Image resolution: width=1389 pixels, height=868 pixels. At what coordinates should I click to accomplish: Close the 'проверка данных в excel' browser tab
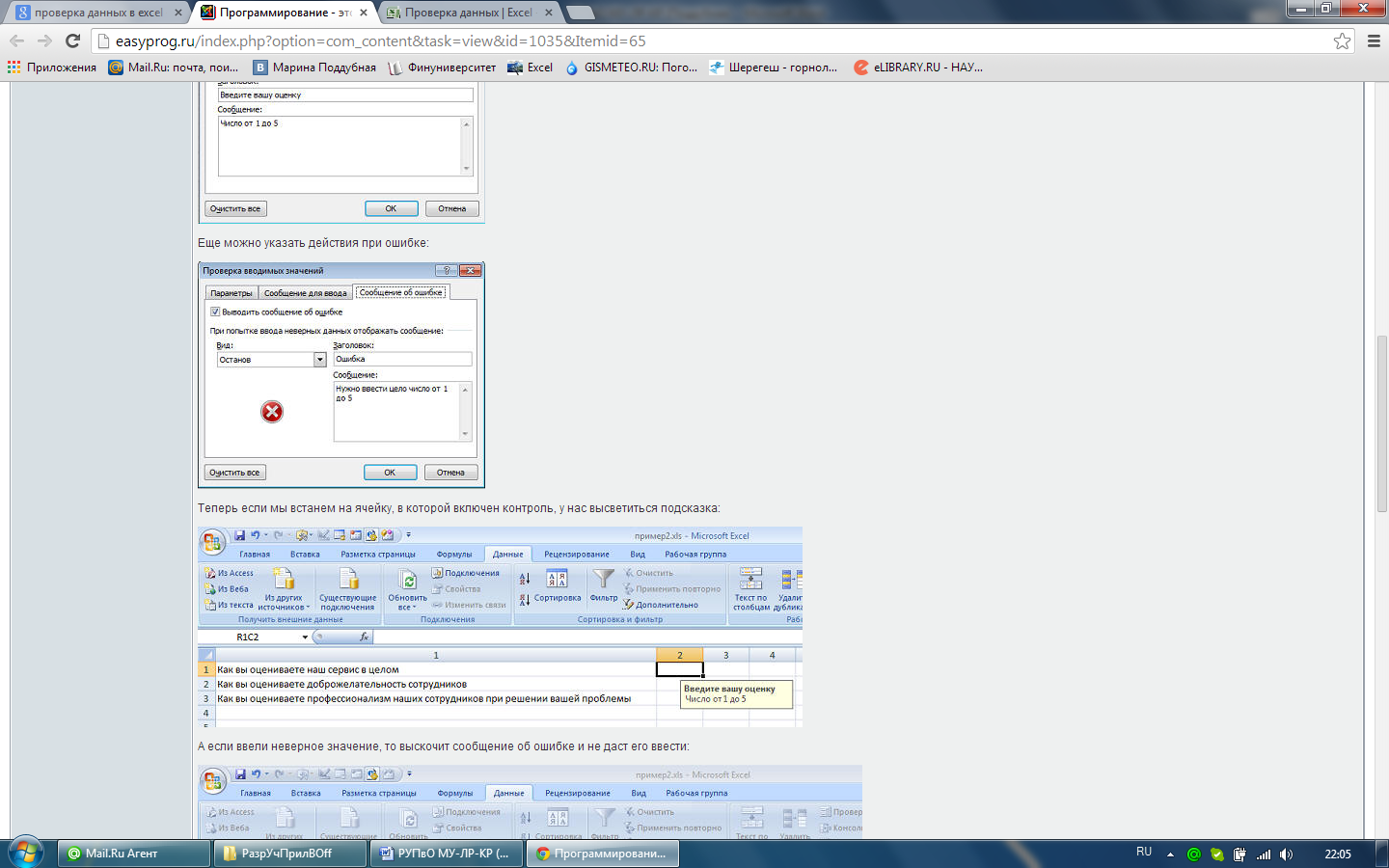[x=178, y=13]
